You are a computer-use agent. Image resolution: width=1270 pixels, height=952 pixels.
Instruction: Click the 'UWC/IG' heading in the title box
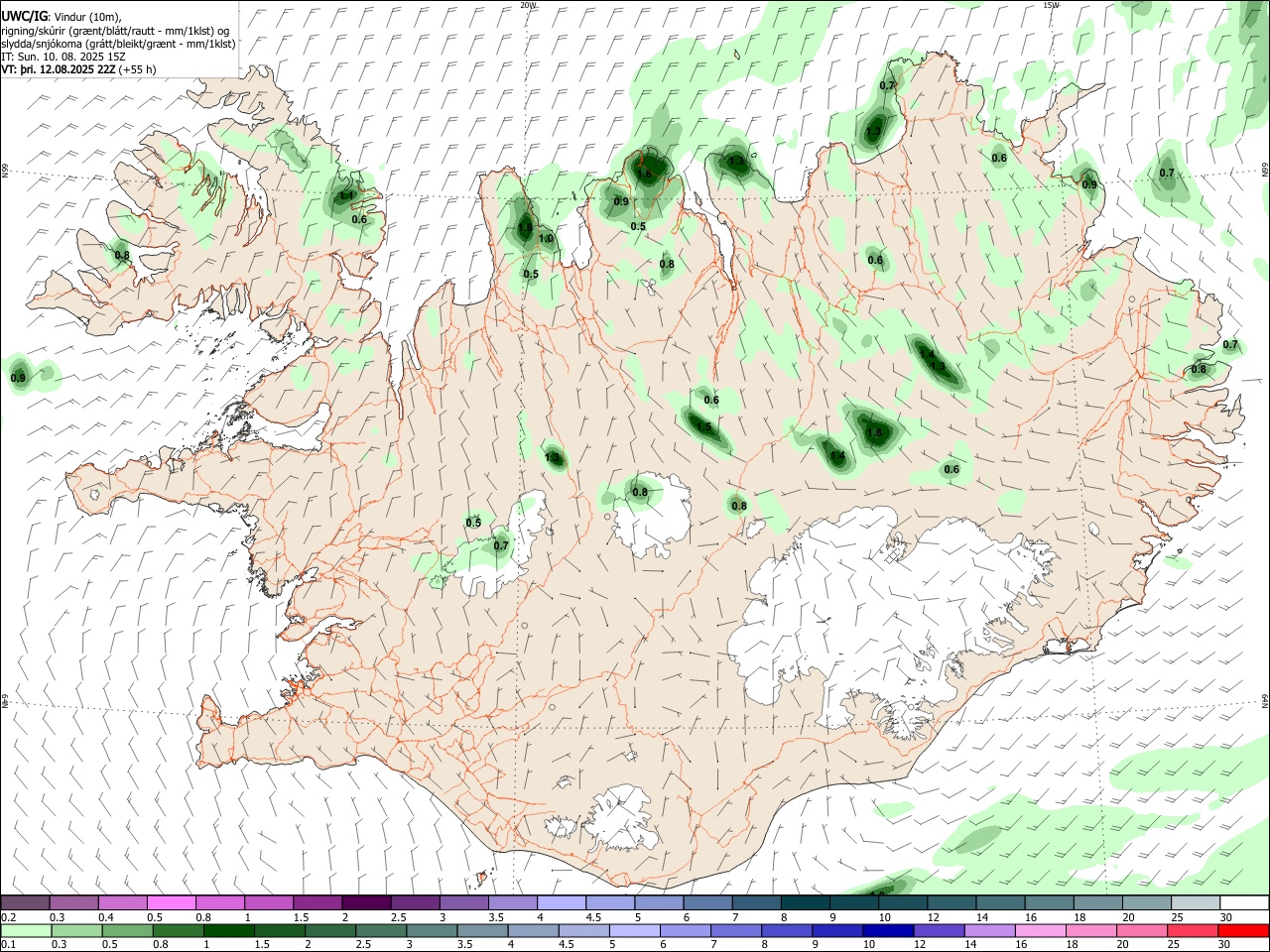[x=24, y=15]
